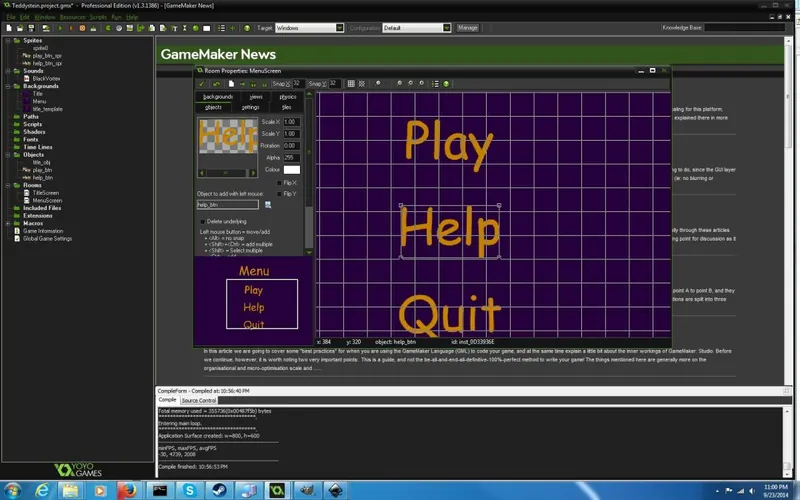Confirm room changes with green checkmark
Viewport: 800px width, 500px height.
tap(202, 84)
